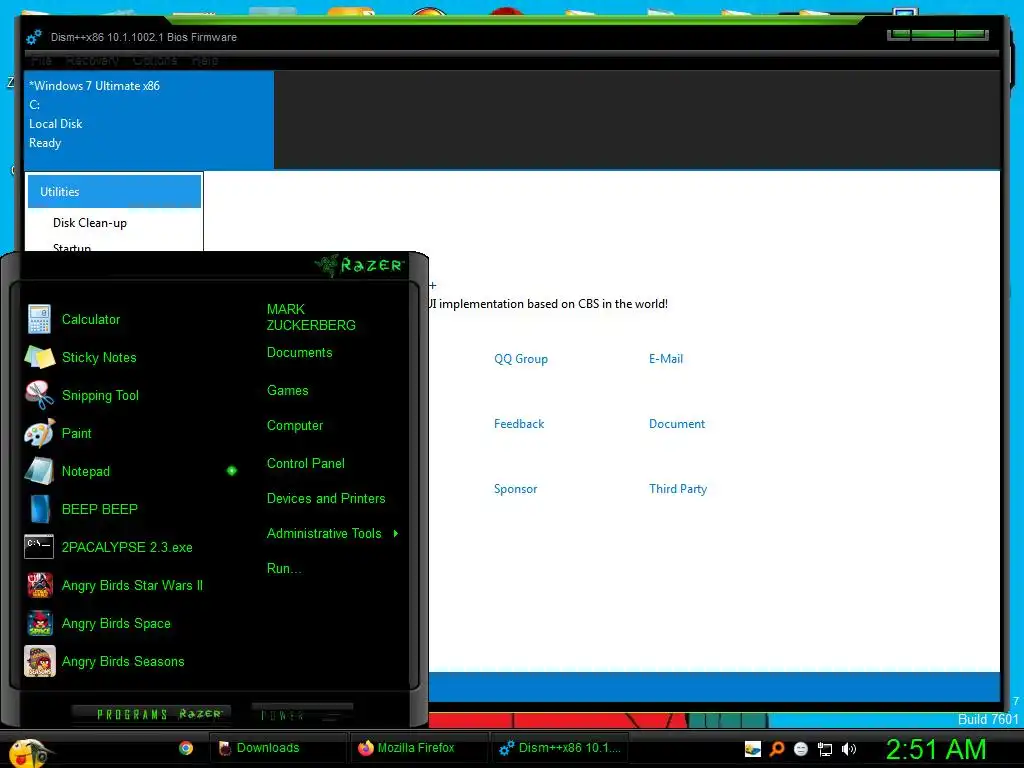Viewport: 1024px width, 768px height.
Task: Switch to Downloads taskbar window
Action: 278,748
